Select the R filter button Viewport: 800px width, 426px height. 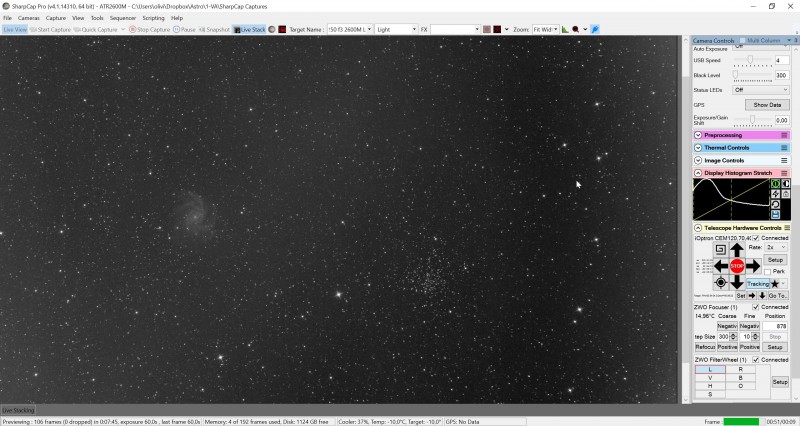pos(740,369)
